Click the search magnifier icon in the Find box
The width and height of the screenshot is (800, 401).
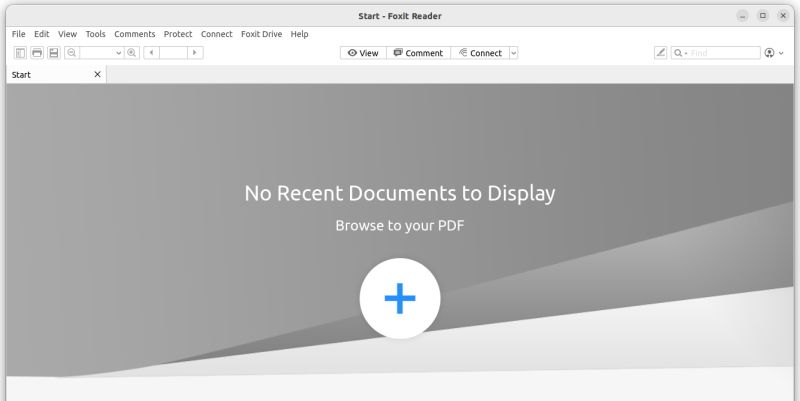(678, 53)
